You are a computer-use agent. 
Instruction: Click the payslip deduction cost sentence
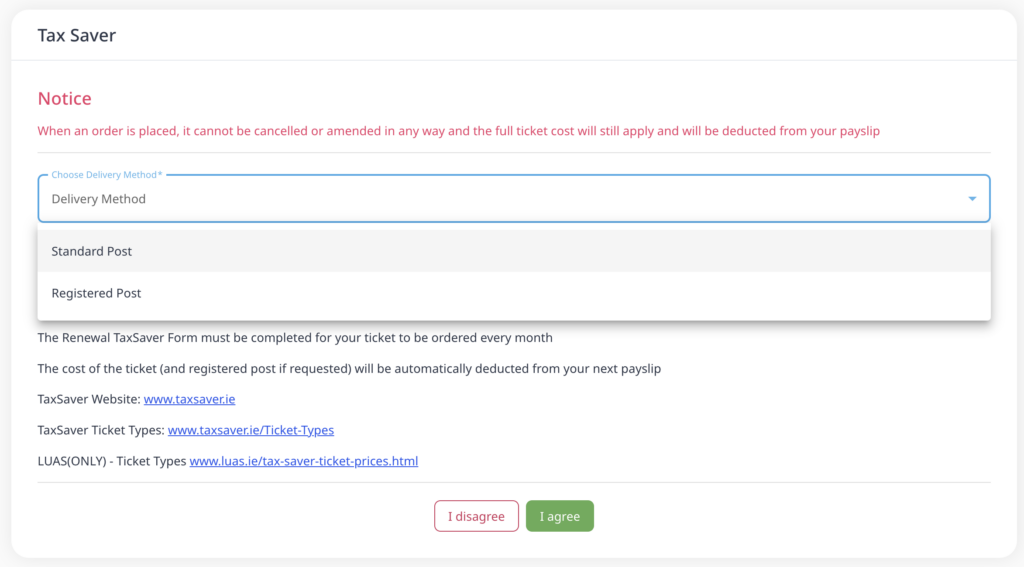tap(349, 369)
